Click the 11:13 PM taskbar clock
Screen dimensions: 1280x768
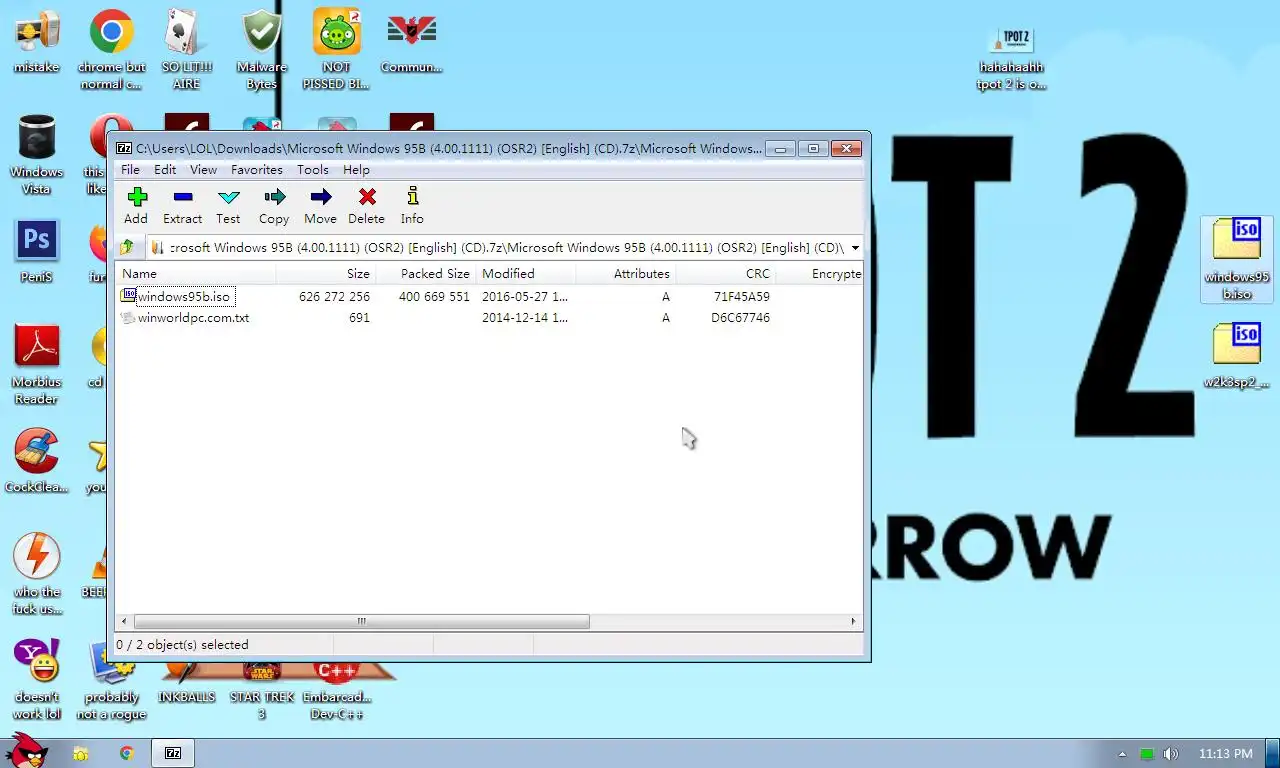tap(1225, 754)
